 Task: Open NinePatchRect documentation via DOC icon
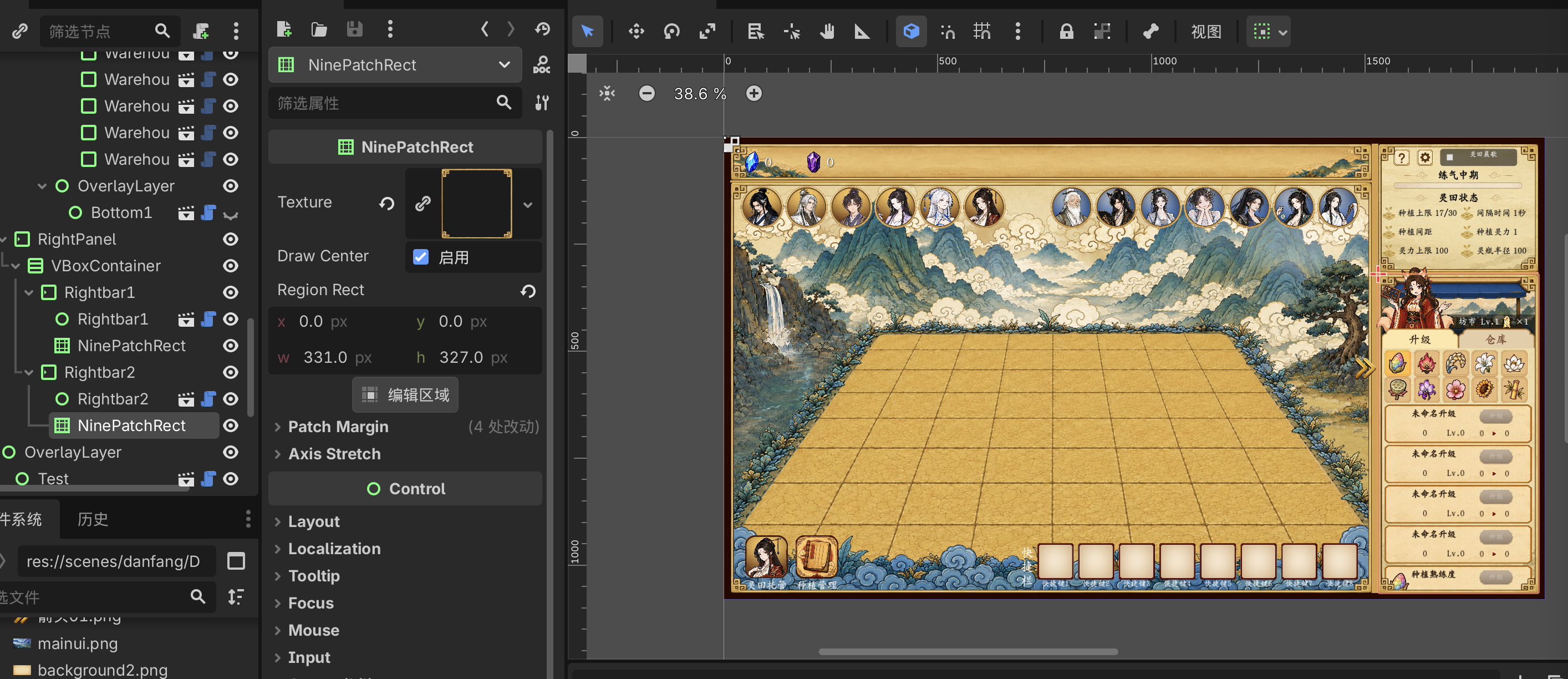541,64
